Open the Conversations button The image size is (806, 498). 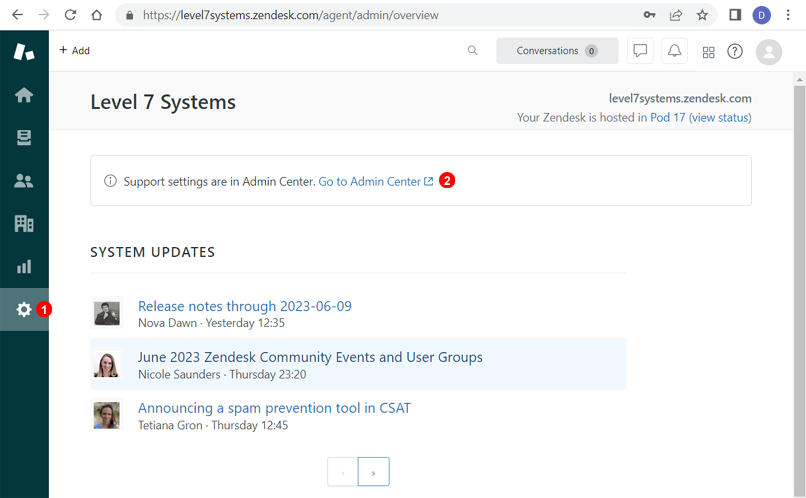click(x=557, y=50)
